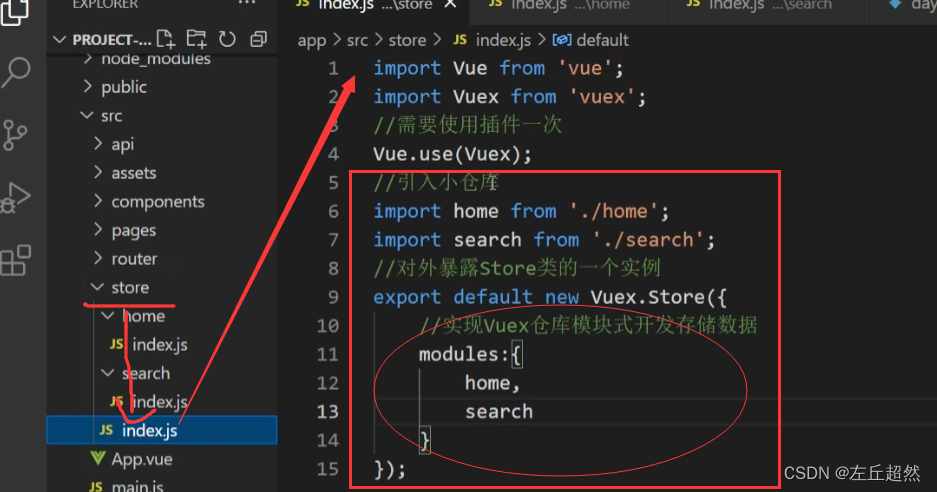
Task: Click the 'index.js' breadcrumb segment
Action: coord(503,41)
